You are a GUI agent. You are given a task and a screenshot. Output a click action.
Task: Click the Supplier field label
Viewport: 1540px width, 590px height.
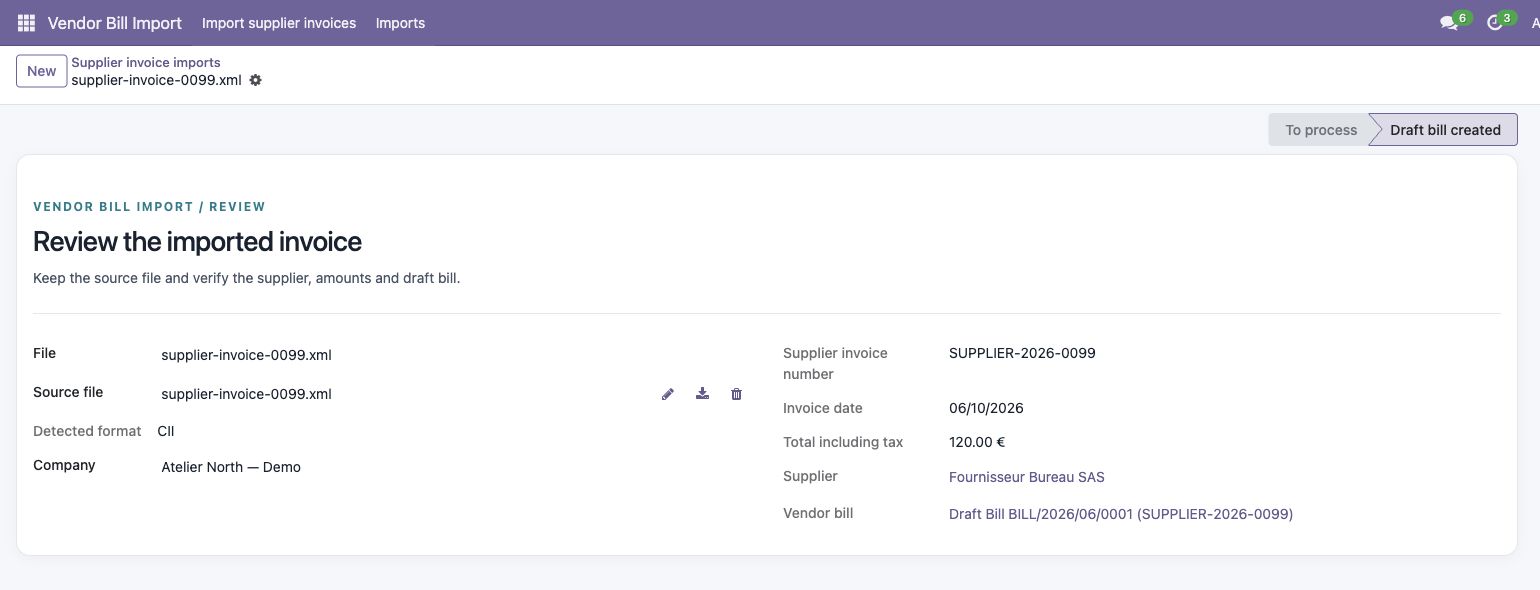point(810,476)
